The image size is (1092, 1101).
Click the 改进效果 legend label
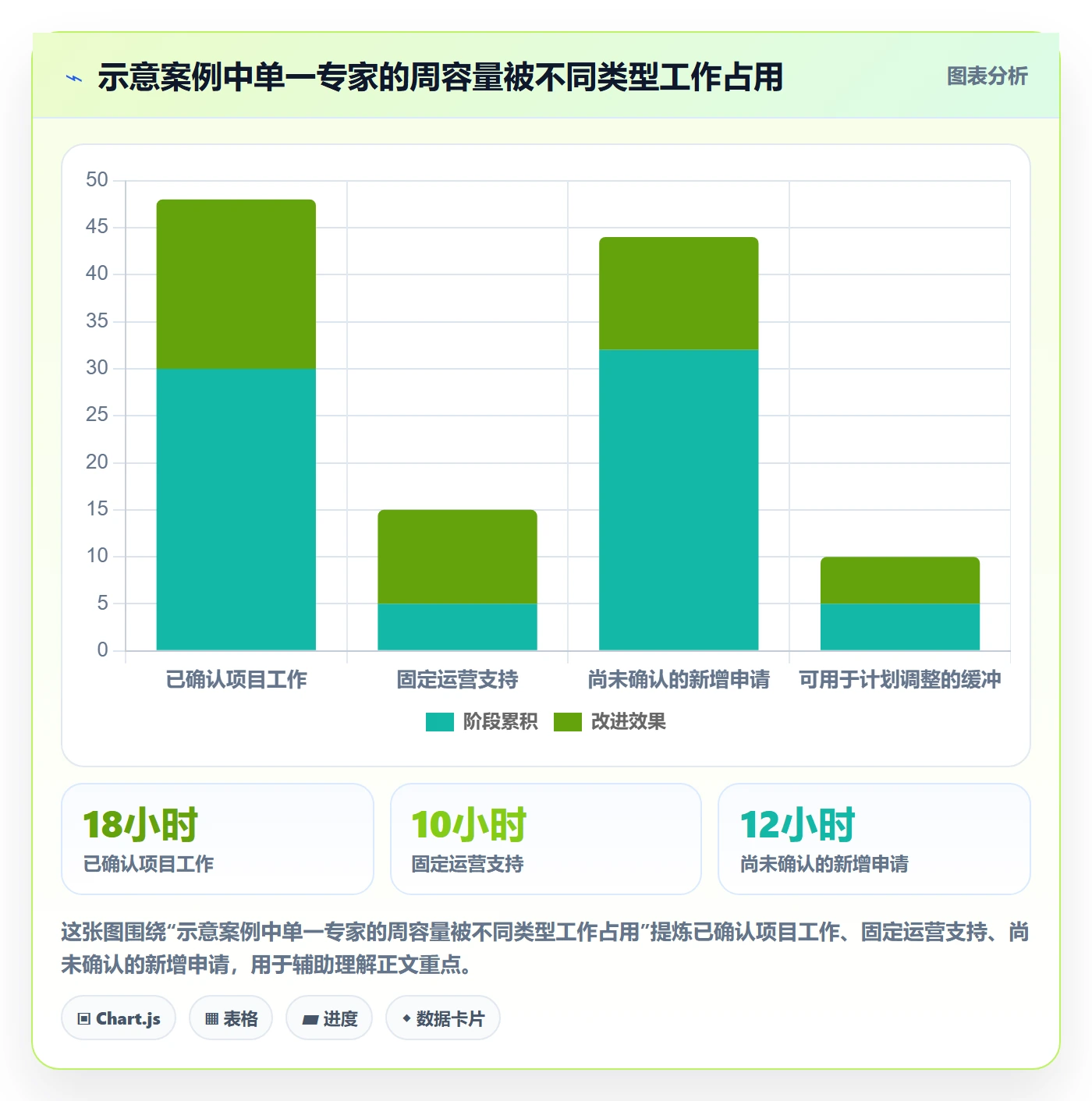(628, 722)
